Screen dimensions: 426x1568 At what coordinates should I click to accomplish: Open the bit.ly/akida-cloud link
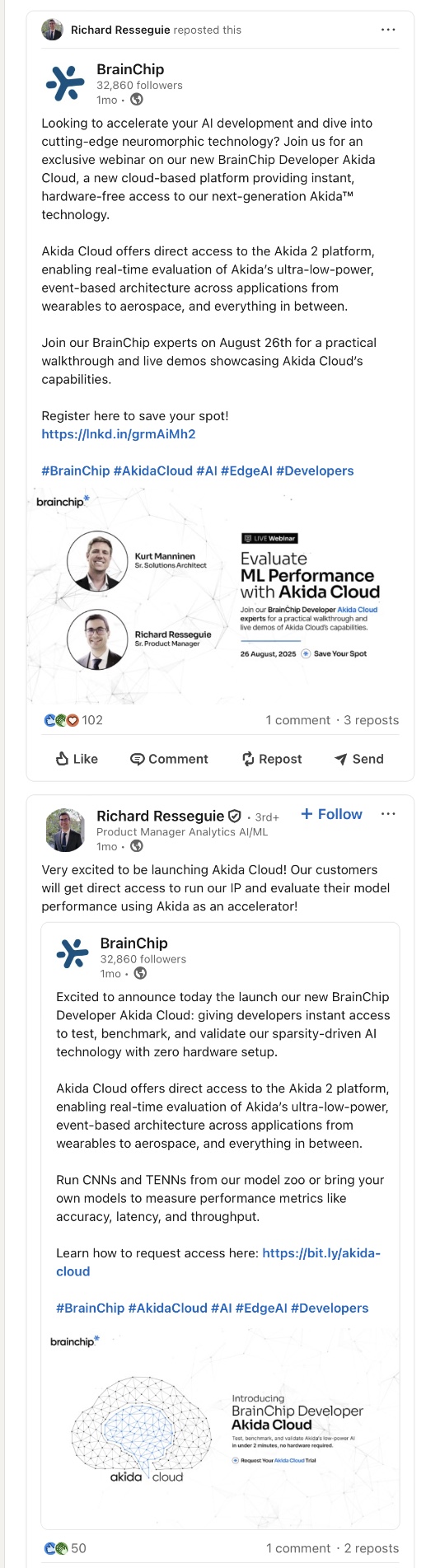pos(218,1262)
